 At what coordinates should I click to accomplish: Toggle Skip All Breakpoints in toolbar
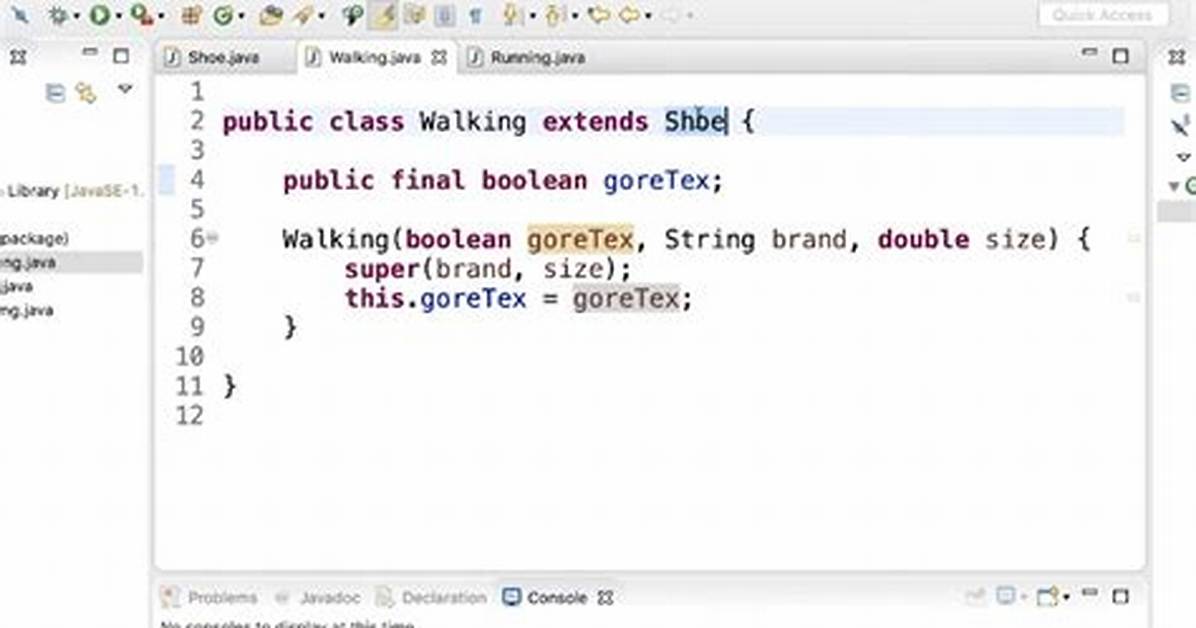click(x=20, y=14)
